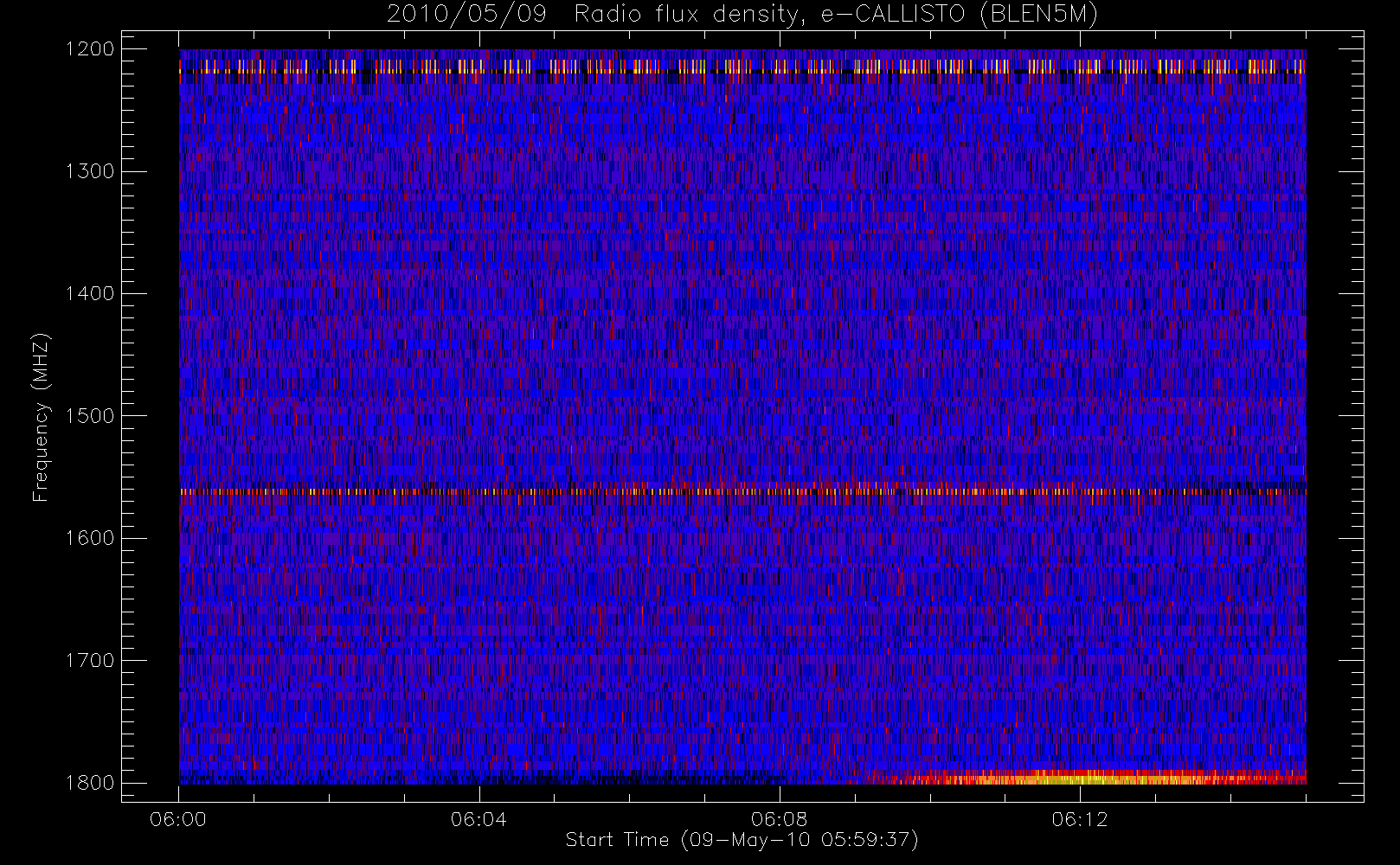Click the 1600 frequency tick label

[90, 538]
